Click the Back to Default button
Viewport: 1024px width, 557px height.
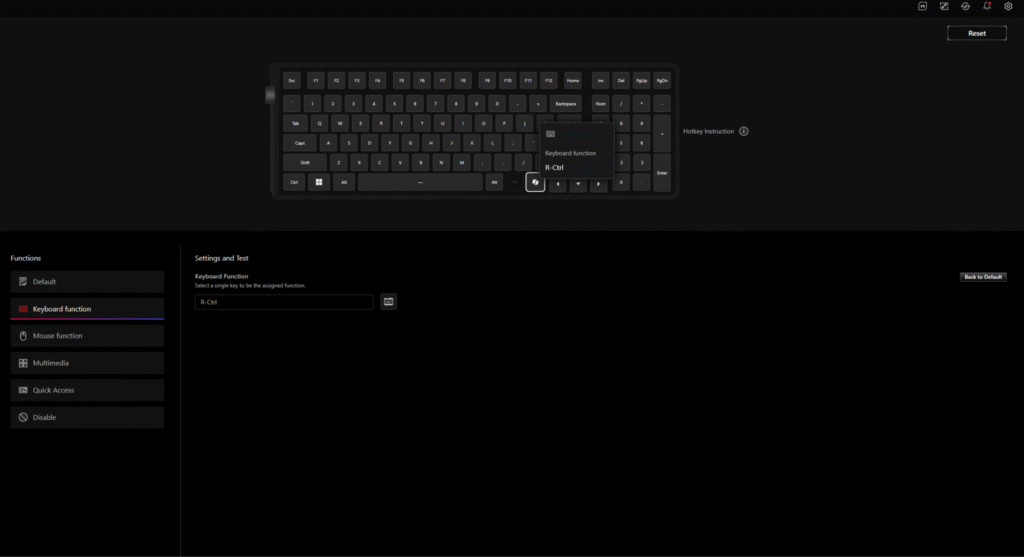[x=983, y=277]
